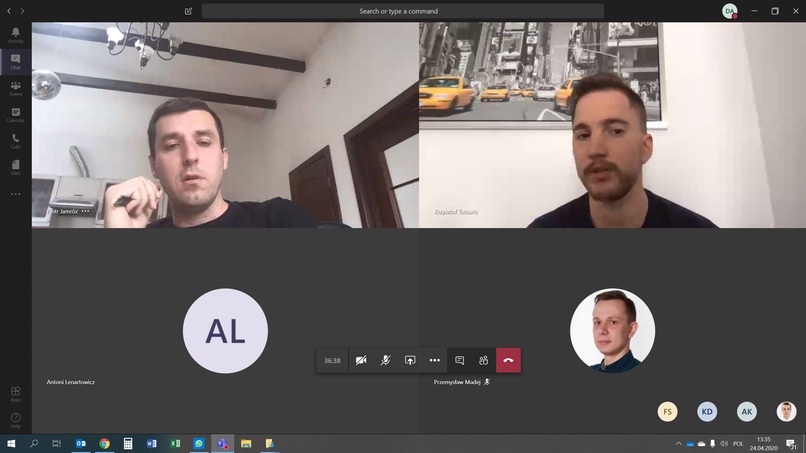Click the photo participant avatar beside AK

(786, 411)
